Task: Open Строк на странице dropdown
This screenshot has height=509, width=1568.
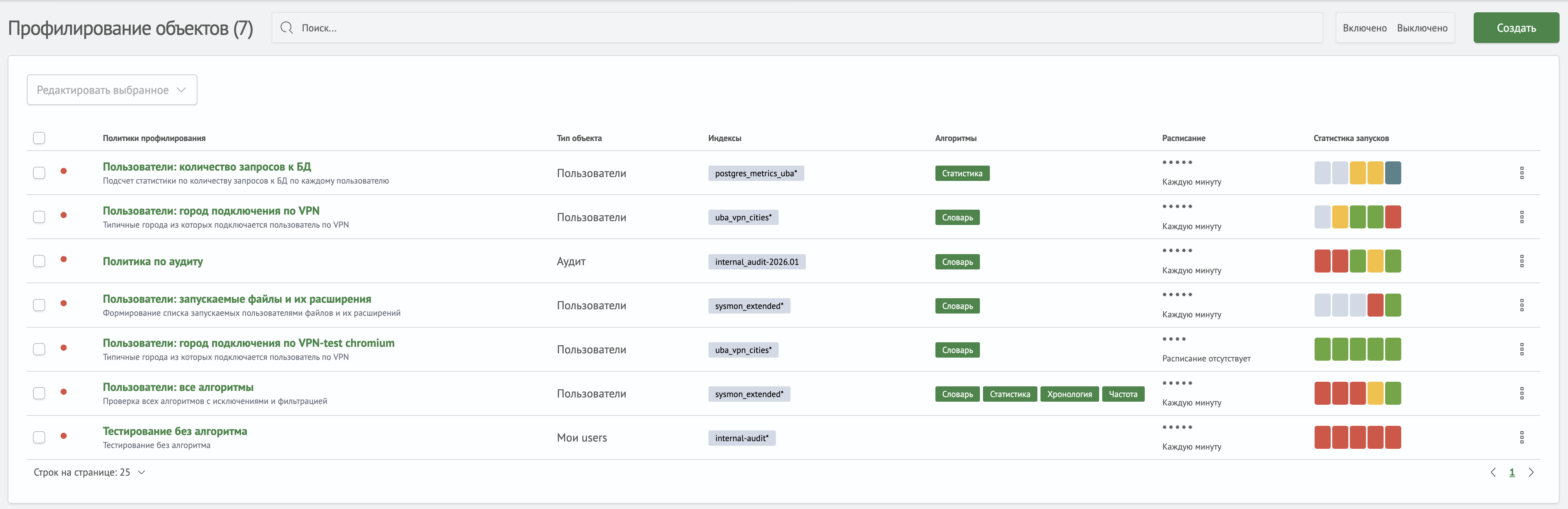Action: click(x=89, y=473)
